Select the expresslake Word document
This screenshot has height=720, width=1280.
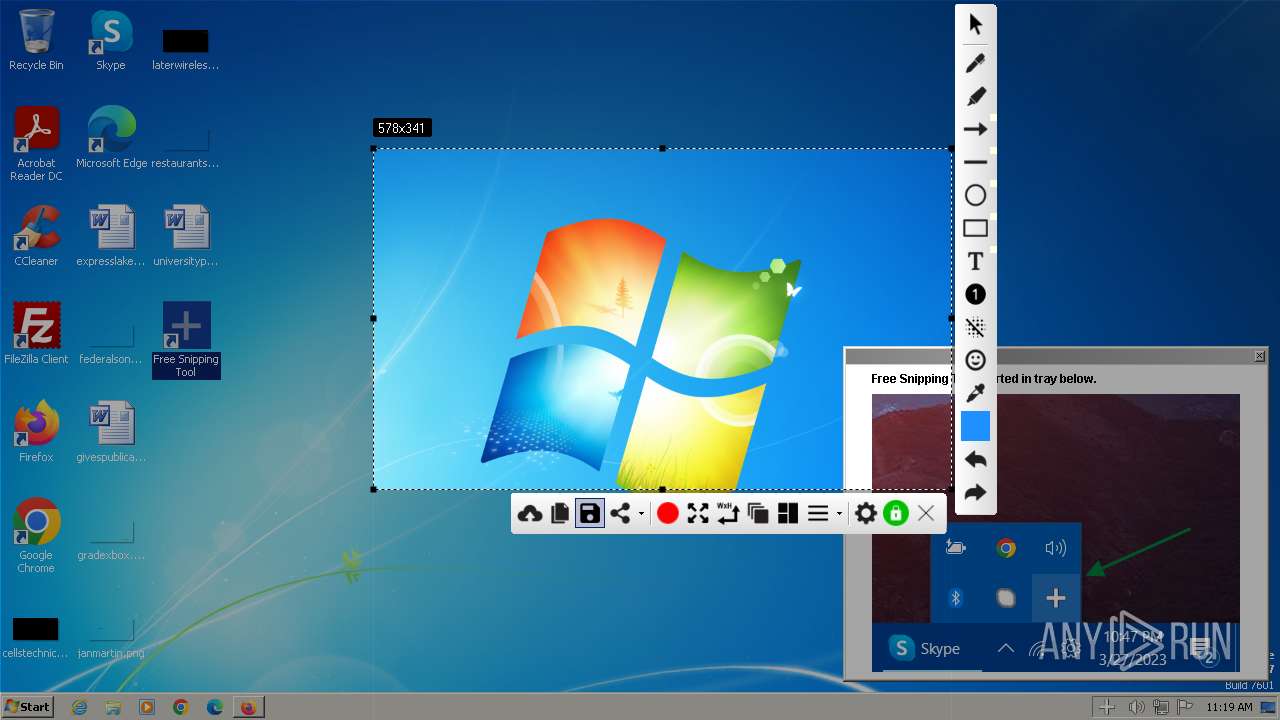[111, 236]
